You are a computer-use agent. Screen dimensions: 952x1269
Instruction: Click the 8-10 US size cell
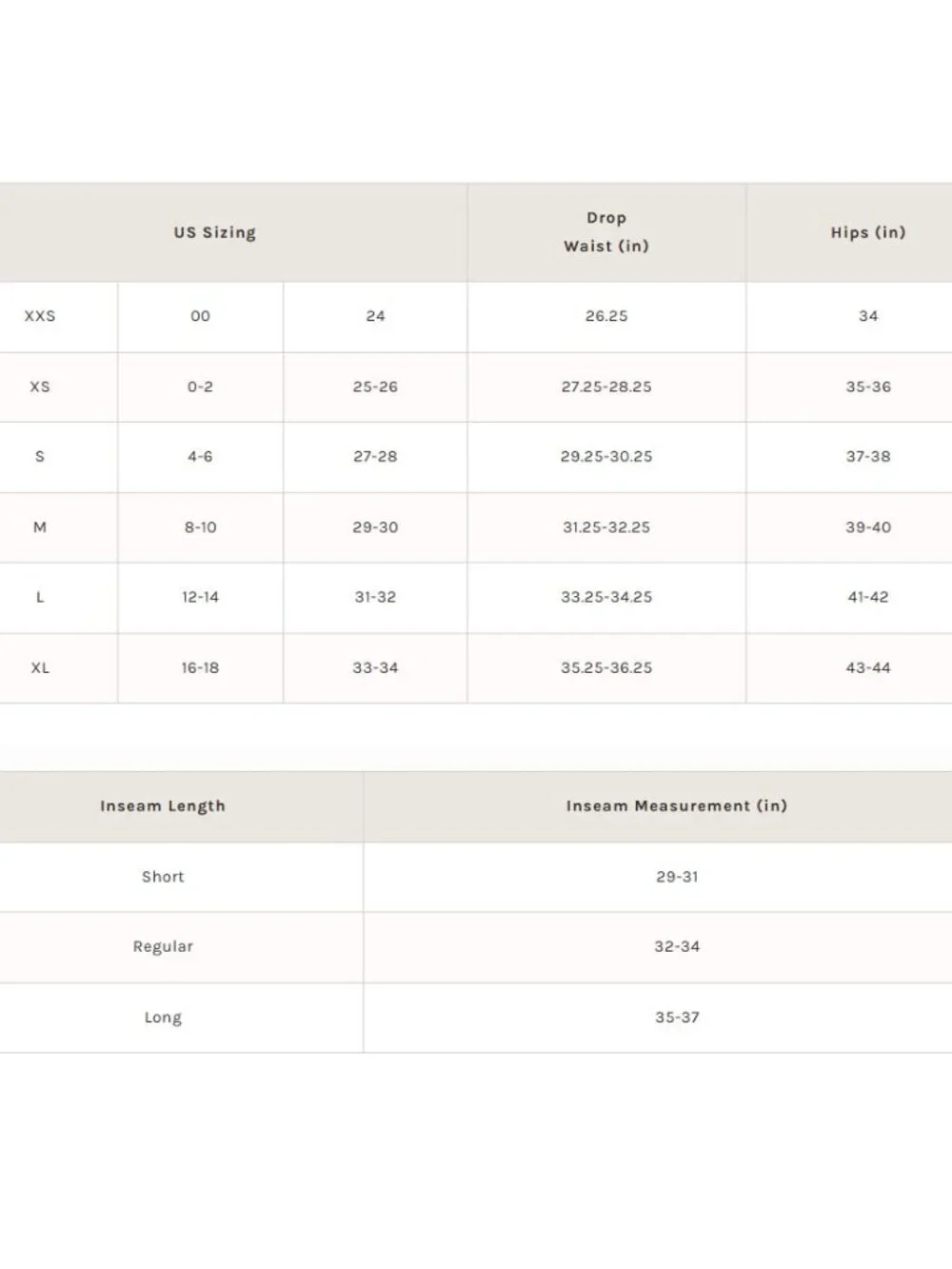pyautogui.click(x=200, y=526)
